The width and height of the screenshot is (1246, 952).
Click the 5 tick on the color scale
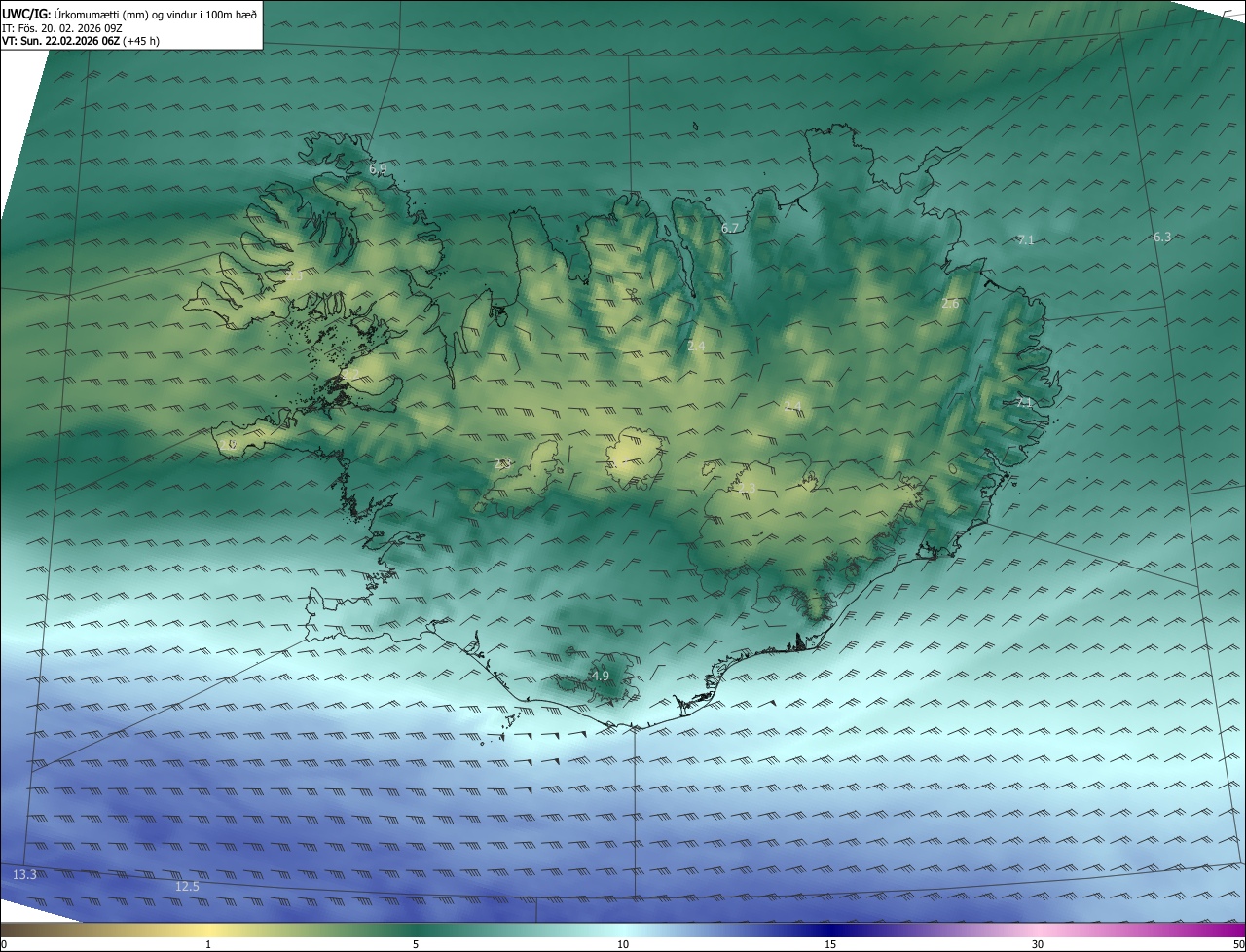(416, 944)
